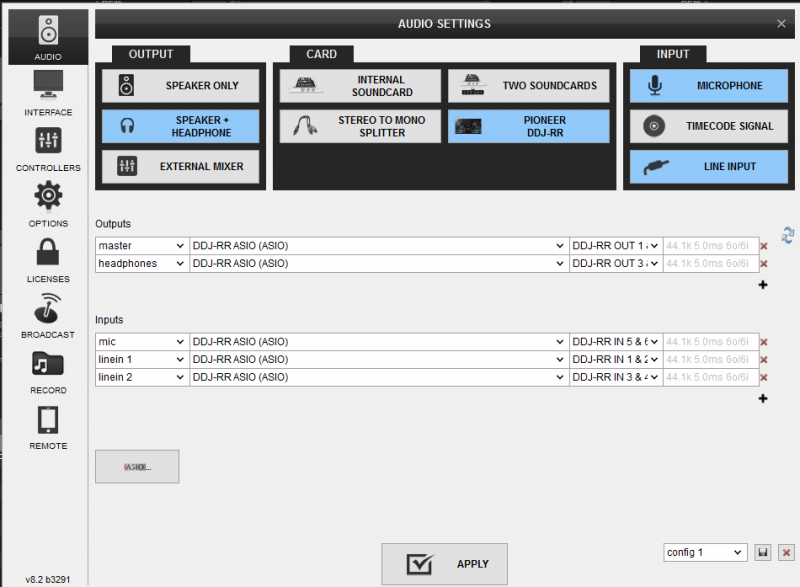Remove the headphones output row

coord(764,264)
